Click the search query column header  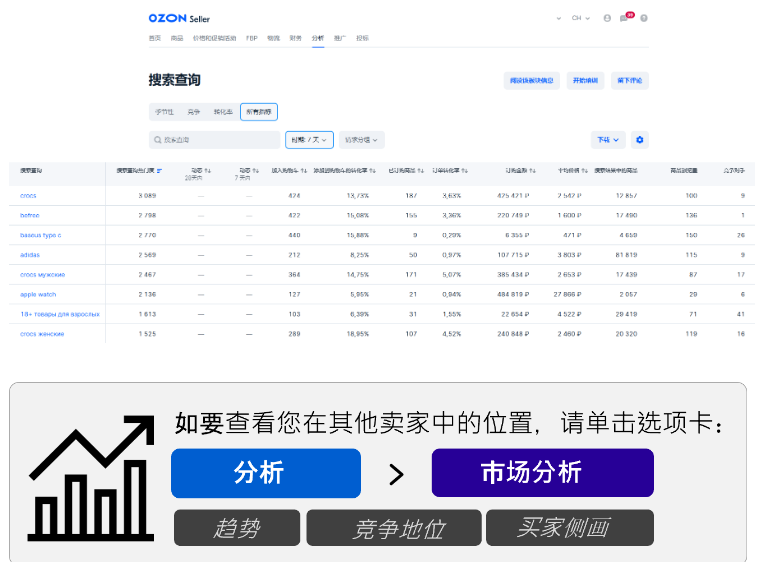point(31,171)
